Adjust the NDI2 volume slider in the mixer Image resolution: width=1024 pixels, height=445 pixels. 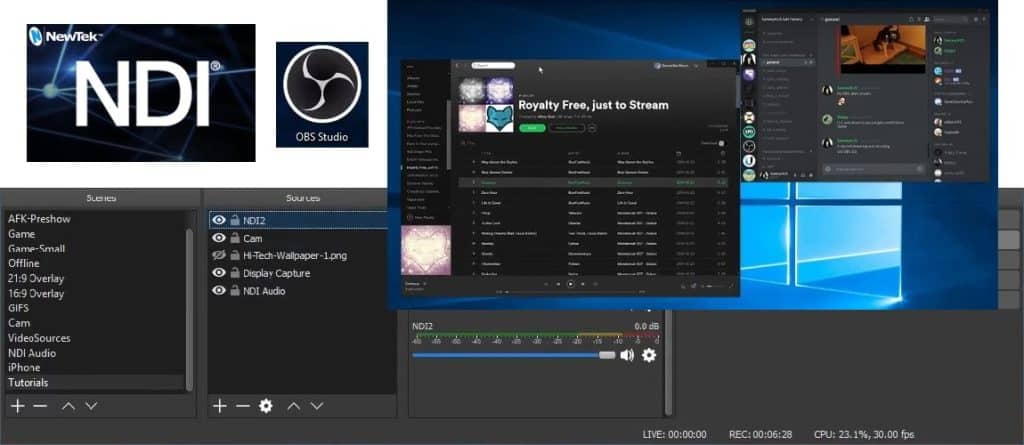point(513,355)
